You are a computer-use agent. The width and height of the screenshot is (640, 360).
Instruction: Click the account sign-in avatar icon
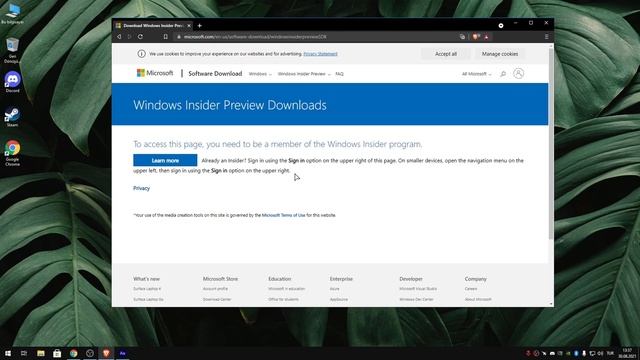(x=518, y=73)
